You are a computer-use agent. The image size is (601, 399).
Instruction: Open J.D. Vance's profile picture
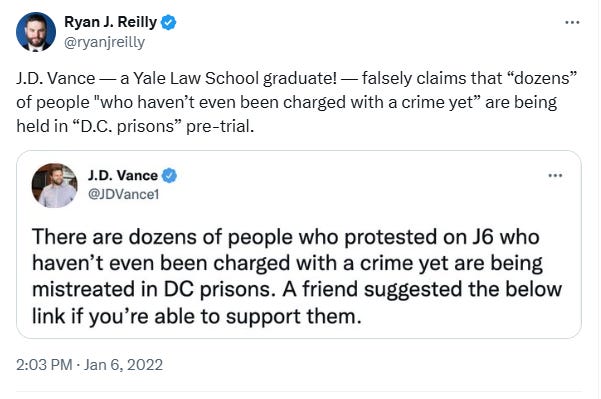click(x=54, y=186)
